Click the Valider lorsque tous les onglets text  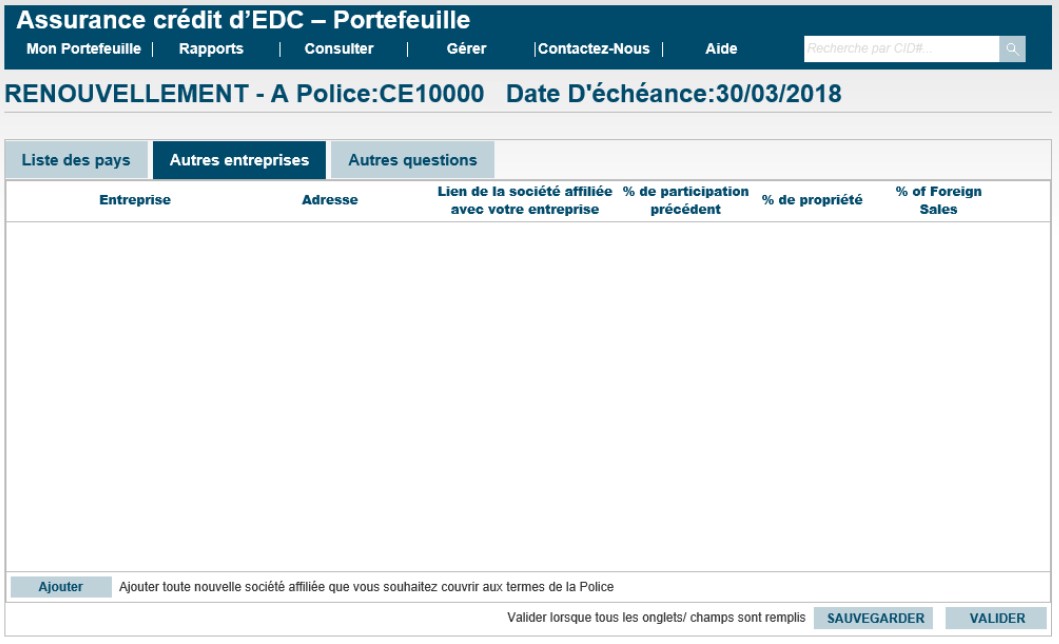pyautogui.click(x=656, y=618)
